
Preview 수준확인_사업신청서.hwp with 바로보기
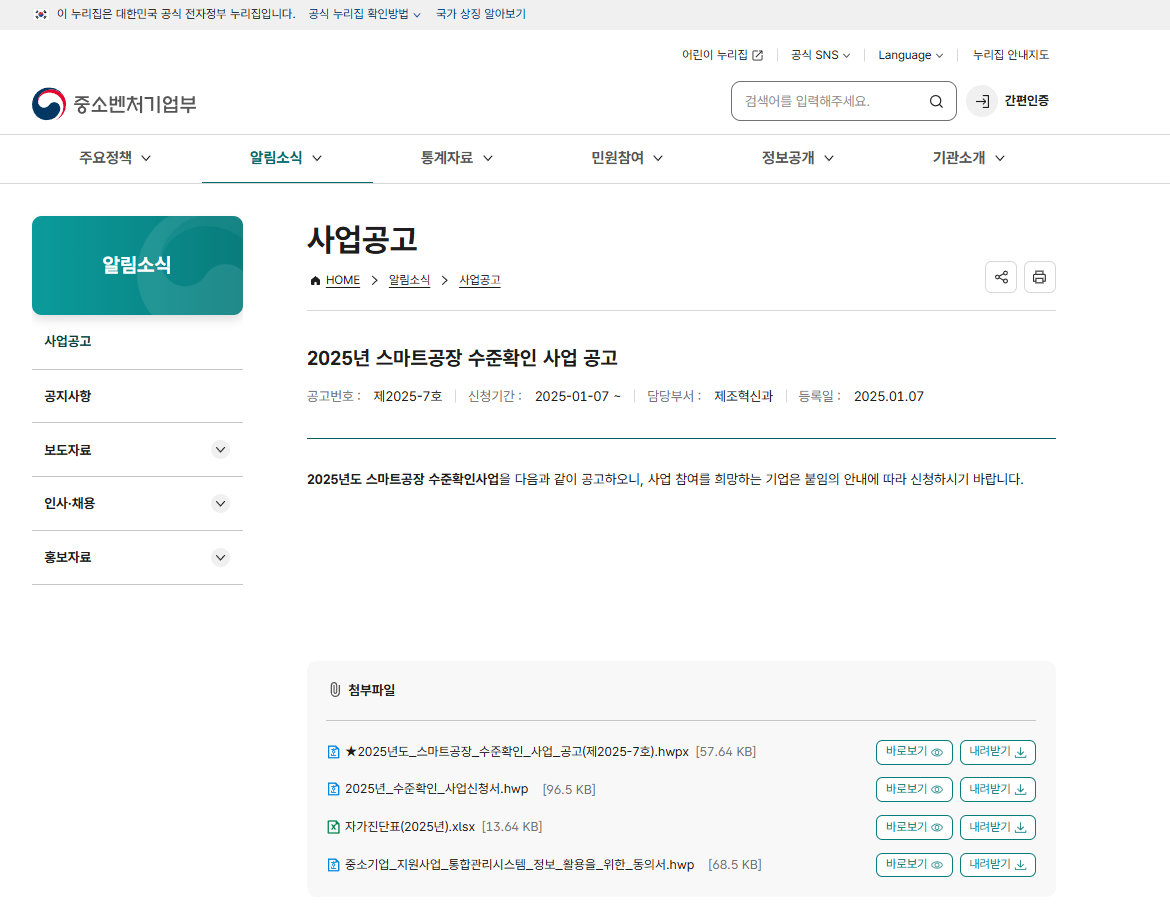coord(914,789)
